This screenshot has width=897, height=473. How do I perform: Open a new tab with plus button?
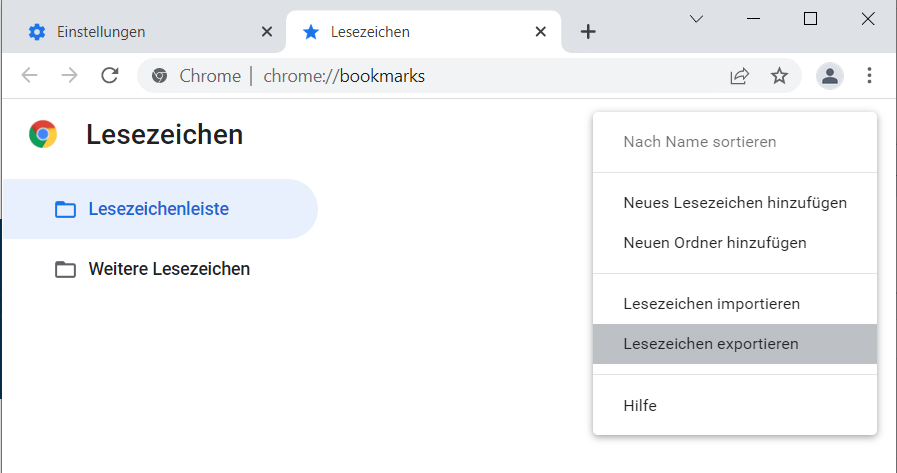[x=588, y=32]
